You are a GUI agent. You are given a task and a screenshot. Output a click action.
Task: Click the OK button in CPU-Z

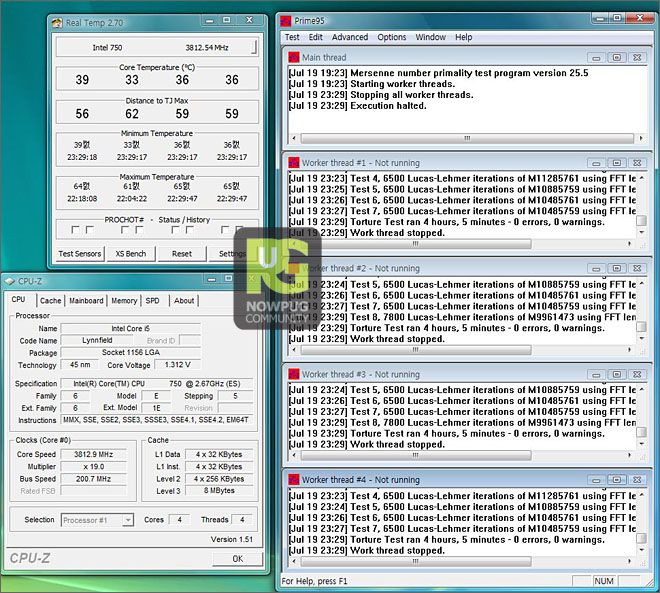tap(237, 559)
